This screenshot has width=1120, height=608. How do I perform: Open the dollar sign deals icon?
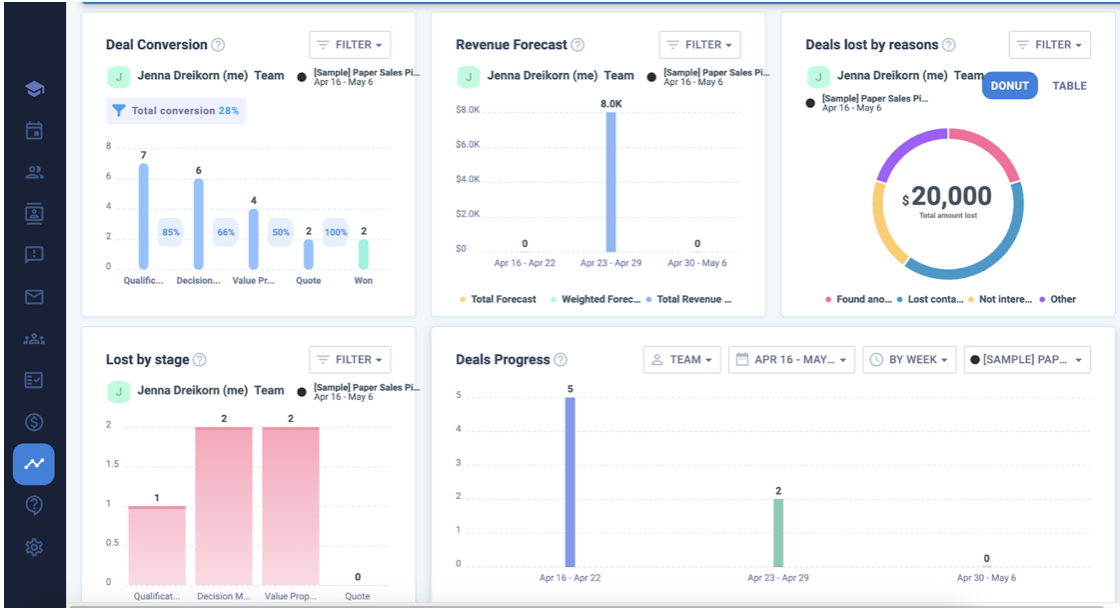pos(34,422)
